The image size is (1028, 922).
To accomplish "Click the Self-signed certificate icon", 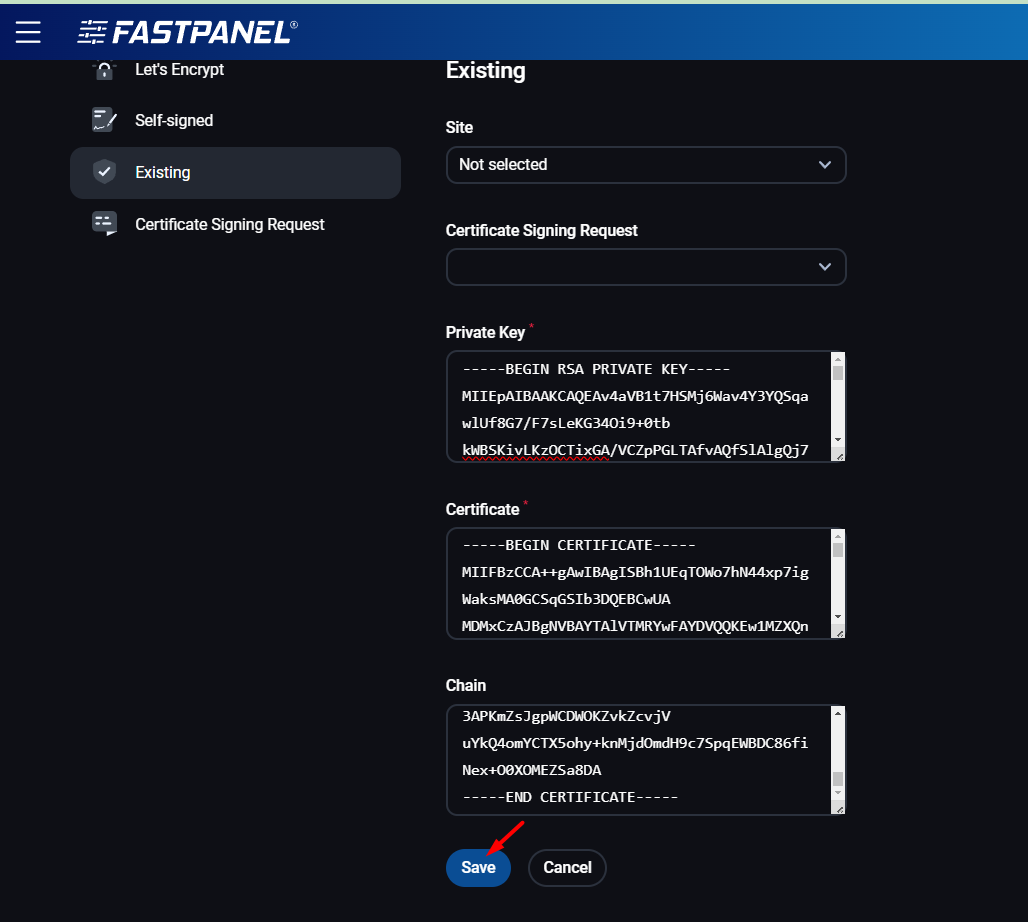I will (104, 121).
